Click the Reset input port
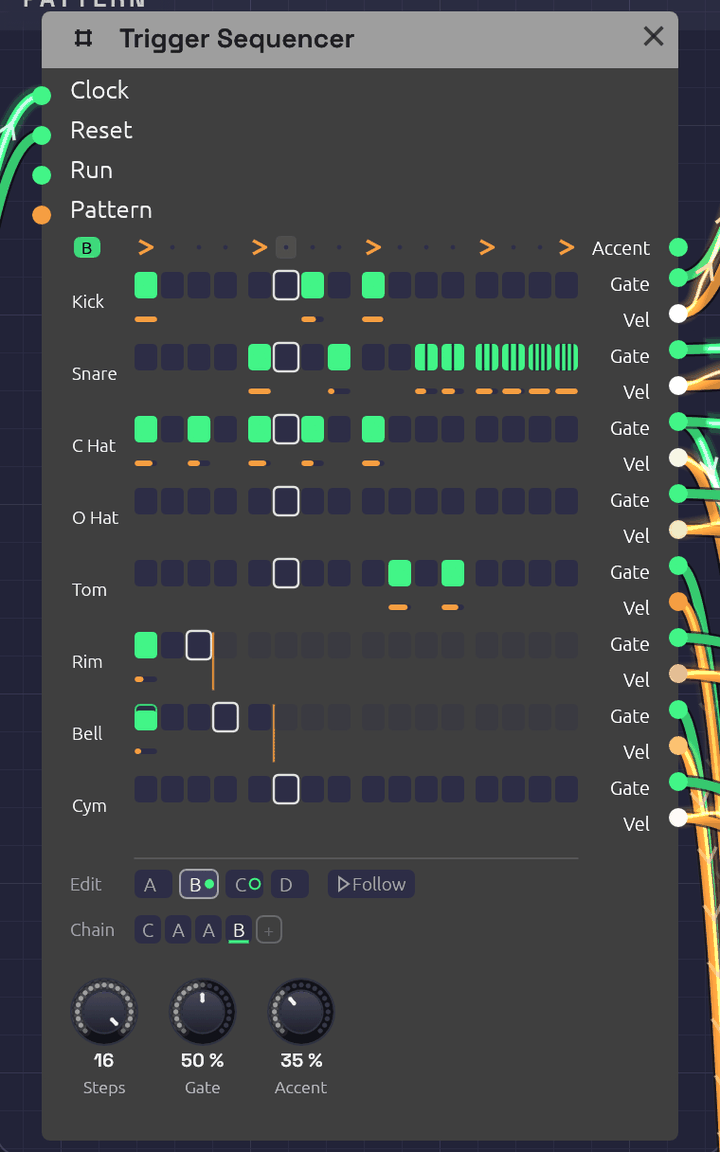The width and height of the screenshot is (720, 1152). [x=42, y=135]
